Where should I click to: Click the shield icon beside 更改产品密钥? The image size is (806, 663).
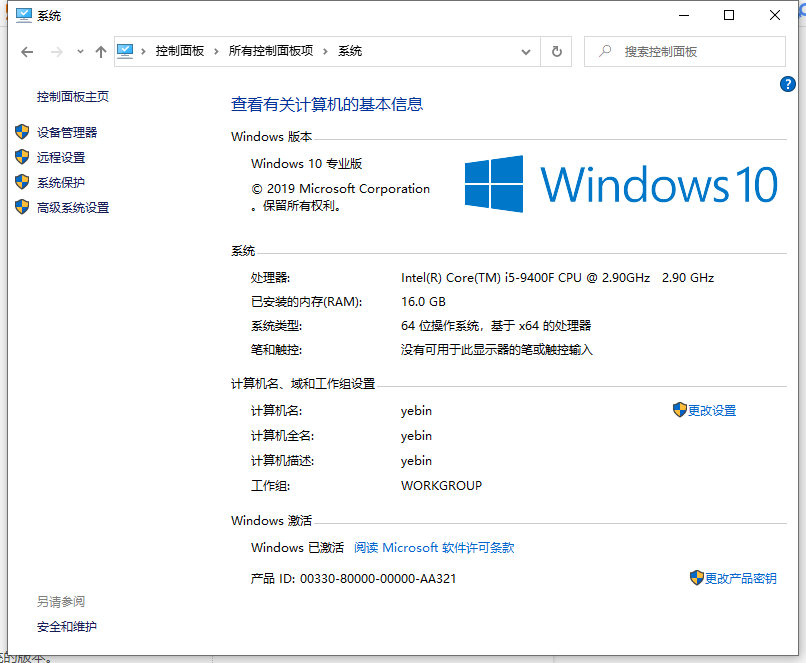(x=695, y=577)
